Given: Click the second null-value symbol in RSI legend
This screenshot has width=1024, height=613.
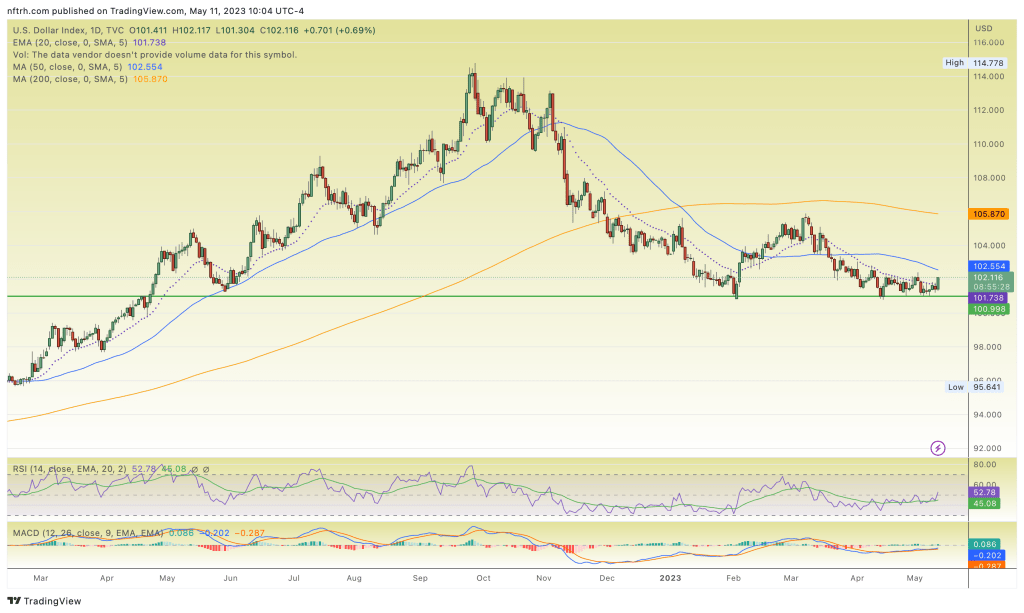Looking at the screenshot, I should coord(207,467).
